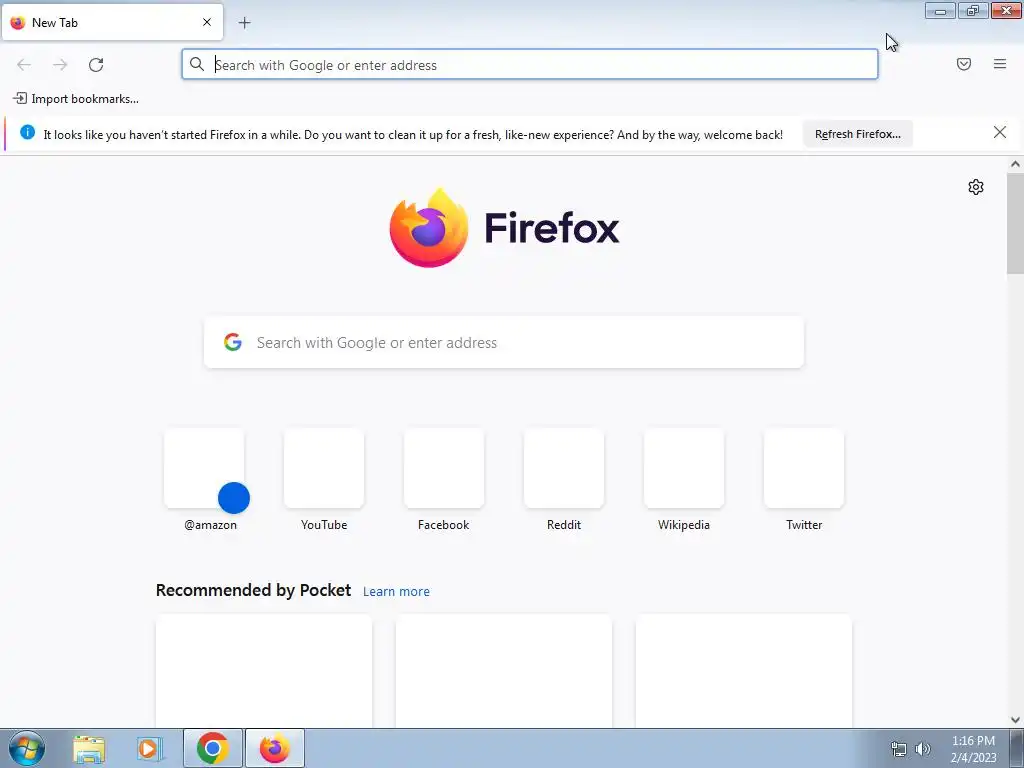Select the New Tab browser tab
The image size is (1024, 768).
(112, 22)
